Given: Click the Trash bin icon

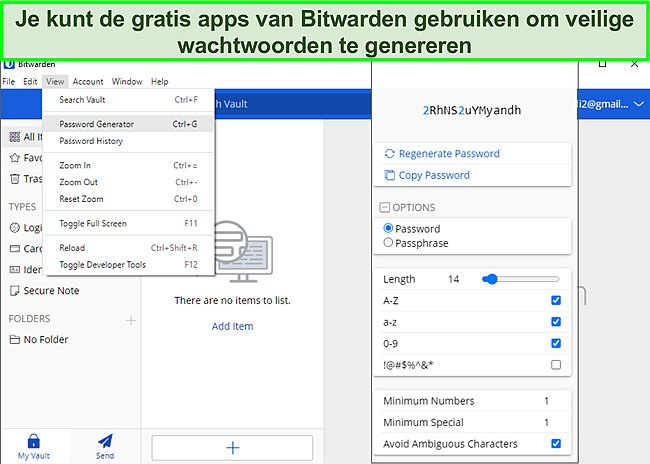Looking at the screenshot, I should click(x=15, y=179).
